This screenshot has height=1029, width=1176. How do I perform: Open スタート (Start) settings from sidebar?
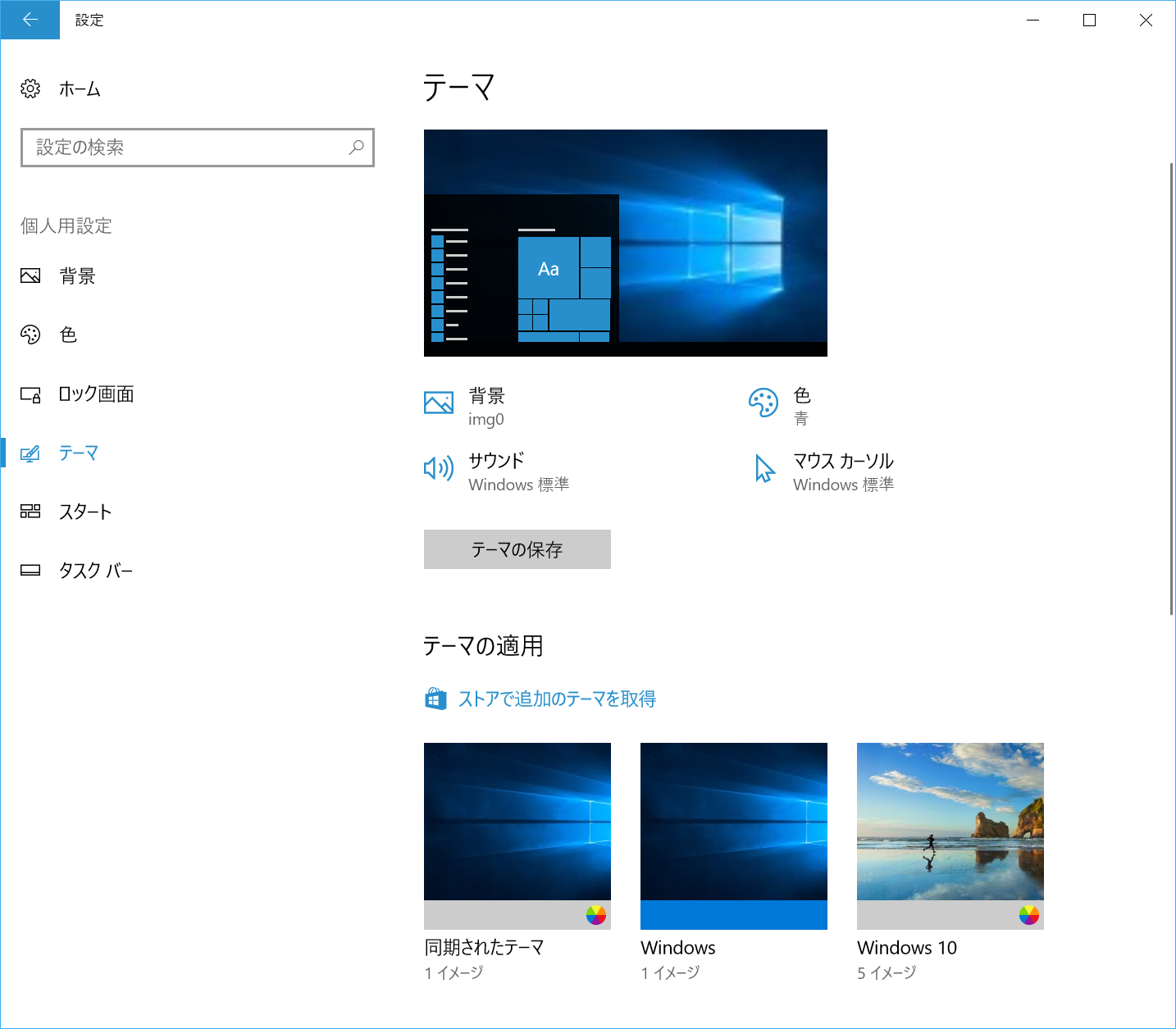(x=86, y=512)
